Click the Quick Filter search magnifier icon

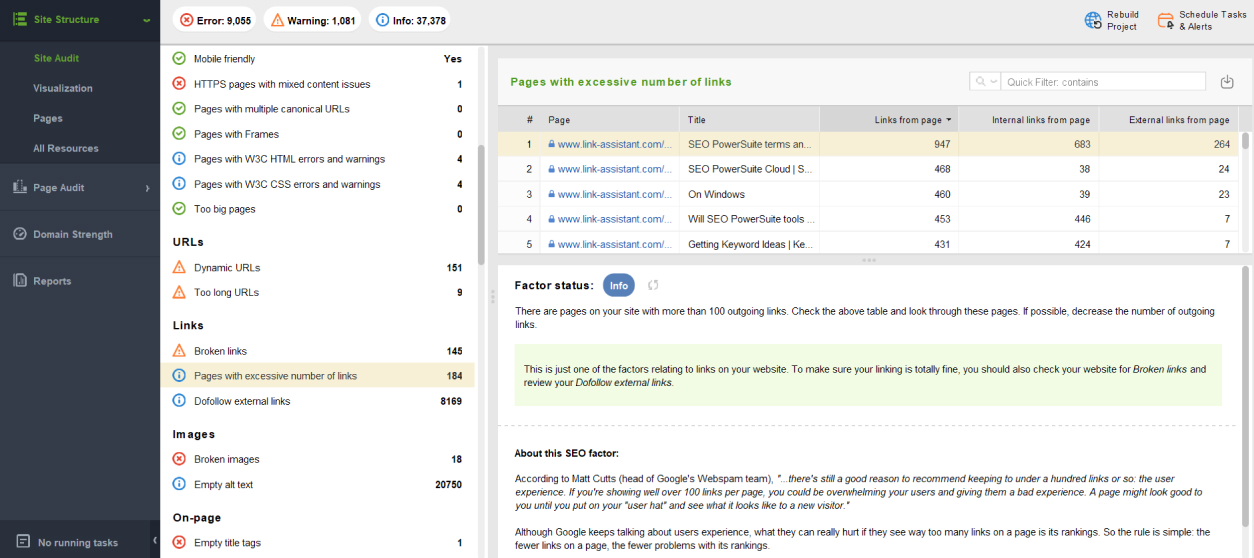click(x=982, y=82)
